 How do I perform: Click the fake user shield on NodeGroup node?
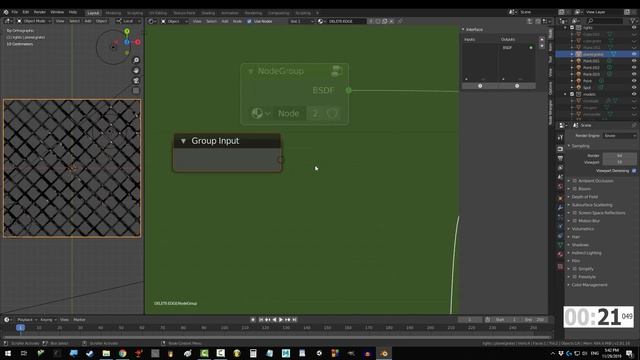(332, 113)
